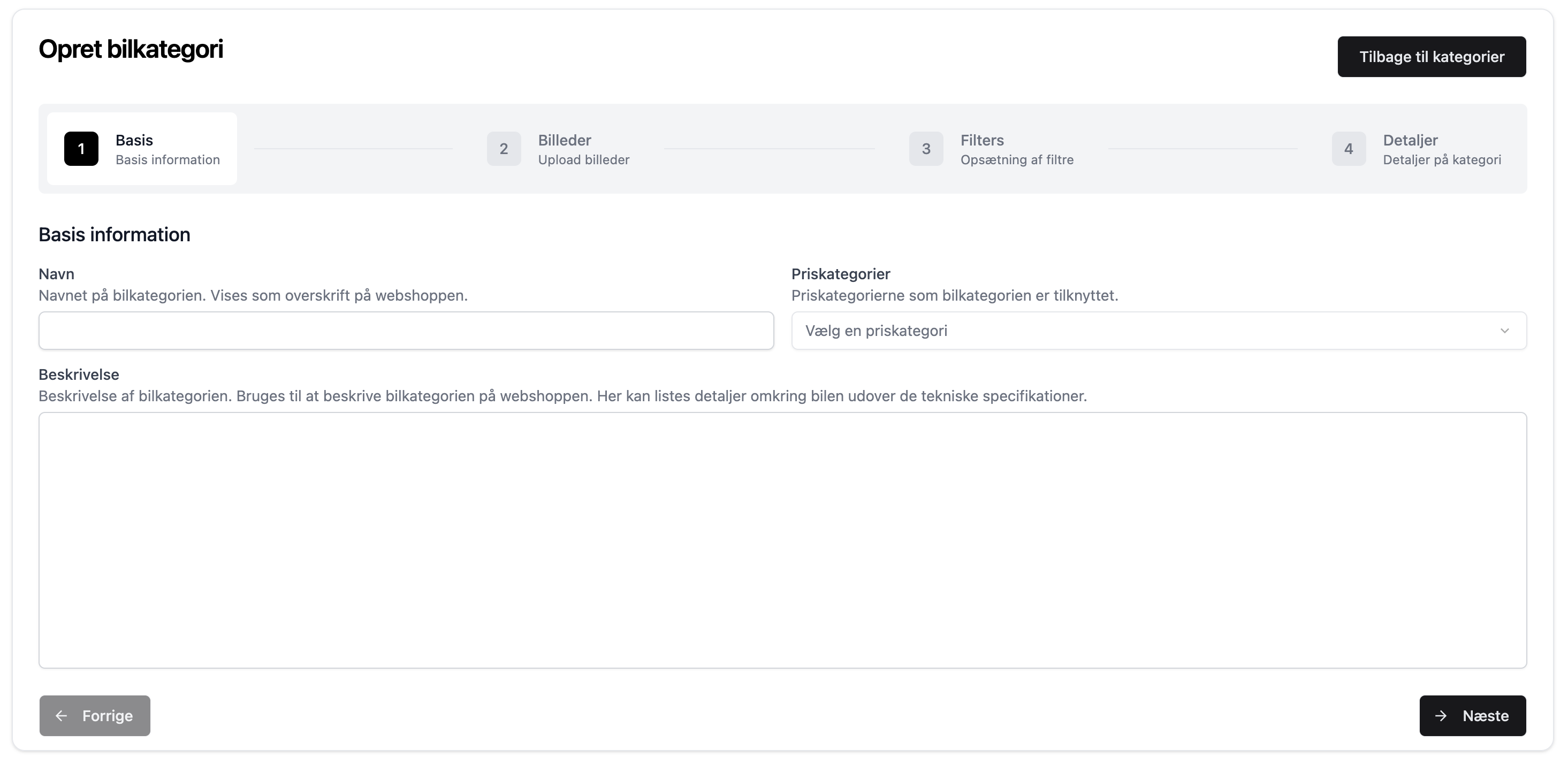
Task: Open the 'Vælg en priskategori' select box
Action: point(1144,331)
